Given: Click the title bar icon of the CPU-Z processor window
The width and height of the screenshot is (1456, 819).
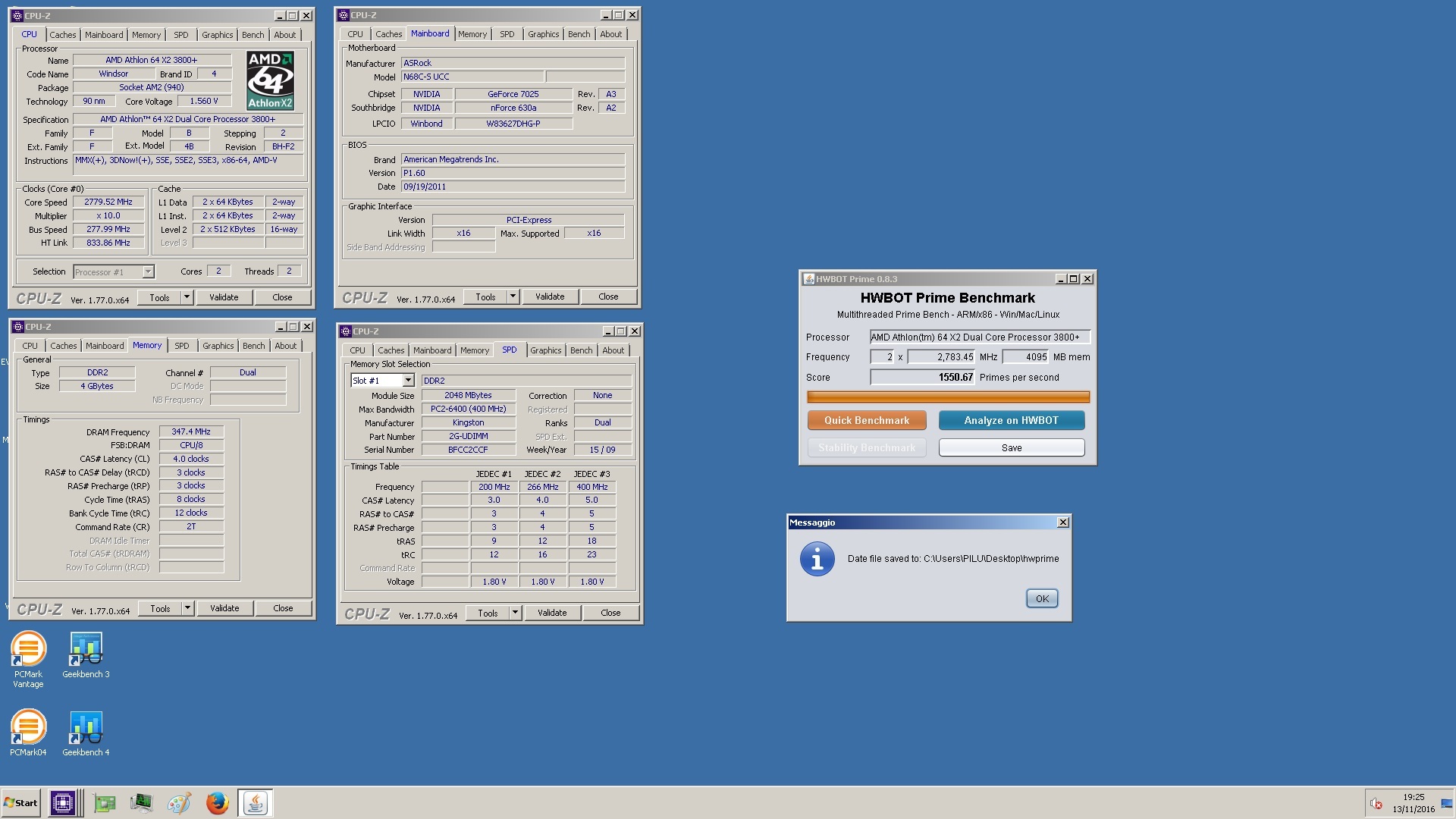Looking at the screenshot, I should [17, 16].
